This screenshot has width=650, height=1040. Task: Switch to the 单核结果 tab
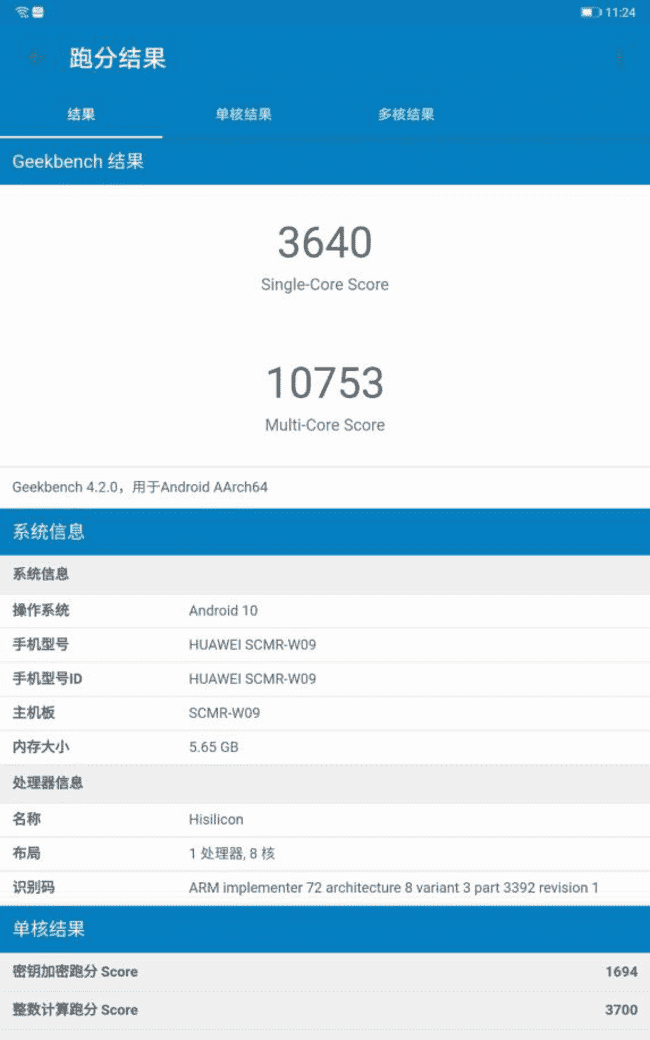[x=243, y=114]
